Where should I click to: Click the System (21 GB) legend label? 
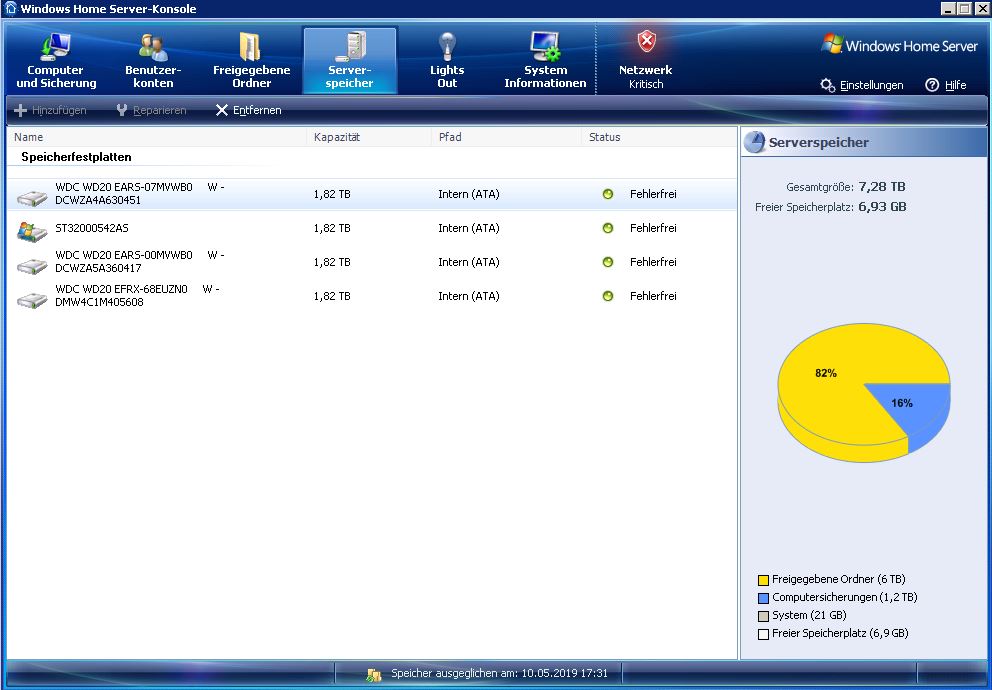(x=809, y=615)
